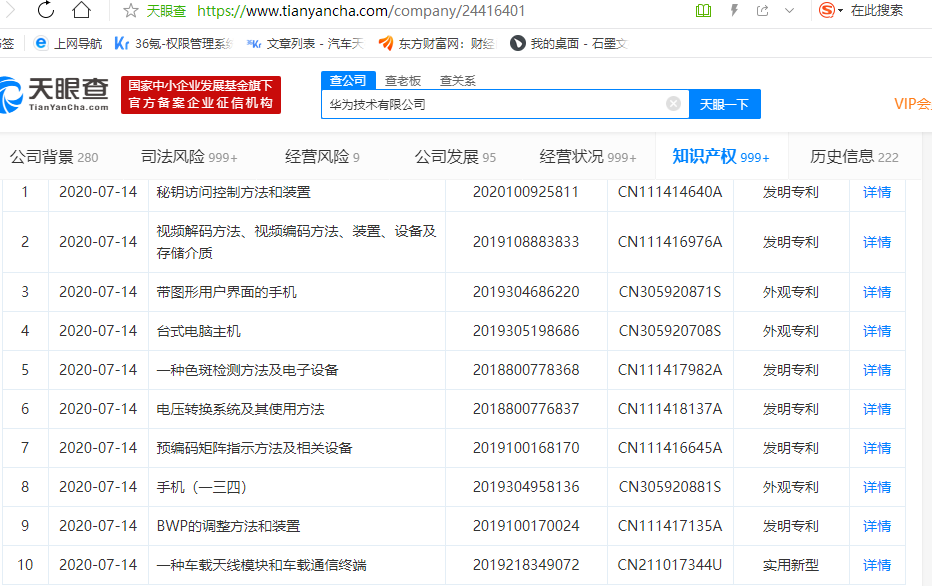Switch to the 历史信息 222 tab
Image resolution: width=932 pixels, height=586 pixels.
[x=854, y=157]
